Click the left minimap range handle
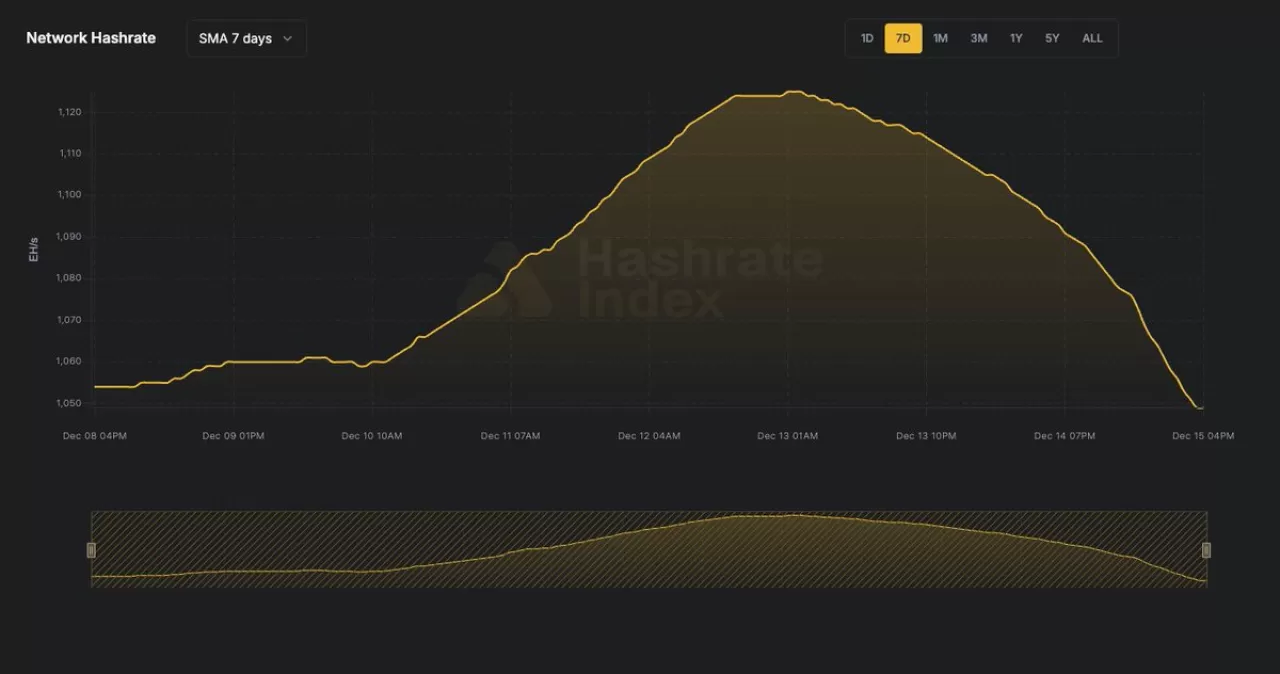The image size is (1280, 674). (91, 549)
